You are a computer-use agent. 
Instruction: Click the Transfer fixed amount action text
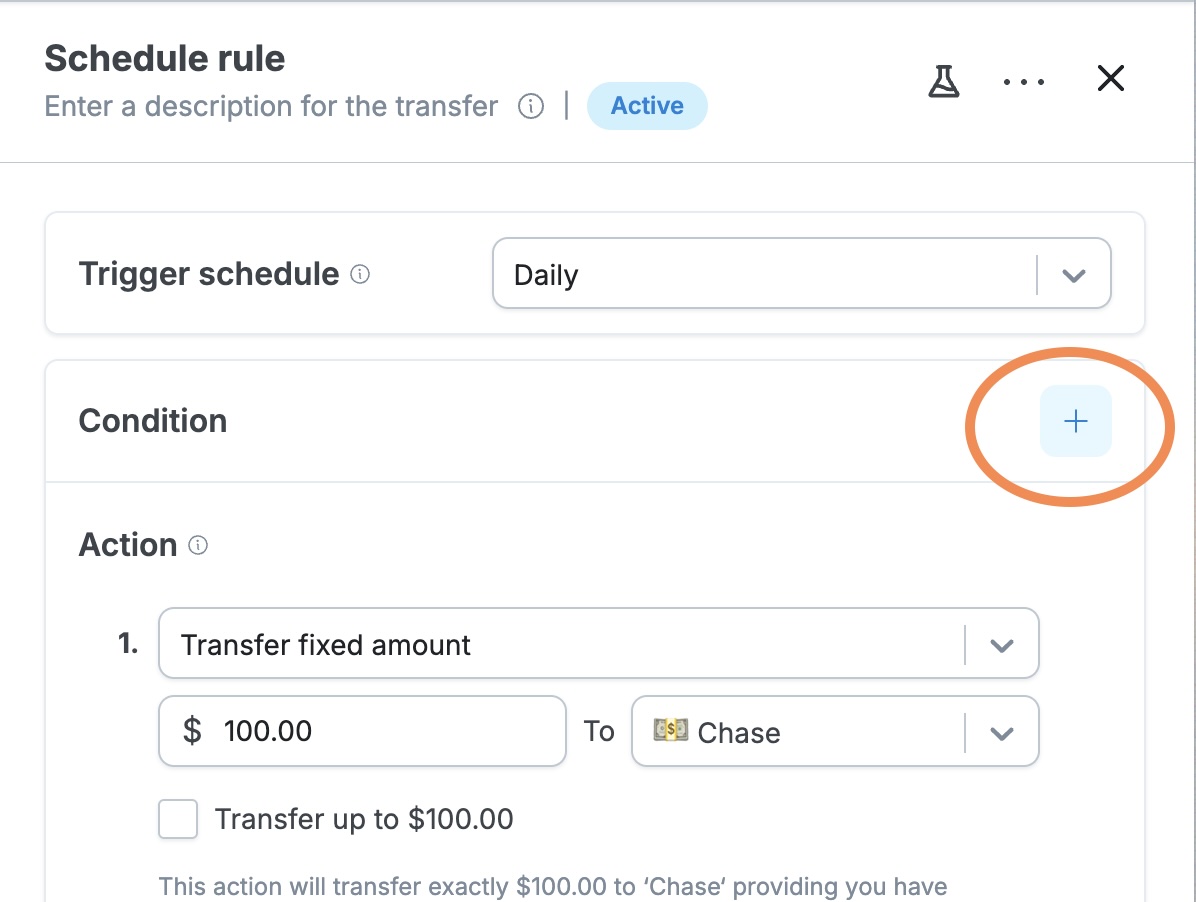326,645
